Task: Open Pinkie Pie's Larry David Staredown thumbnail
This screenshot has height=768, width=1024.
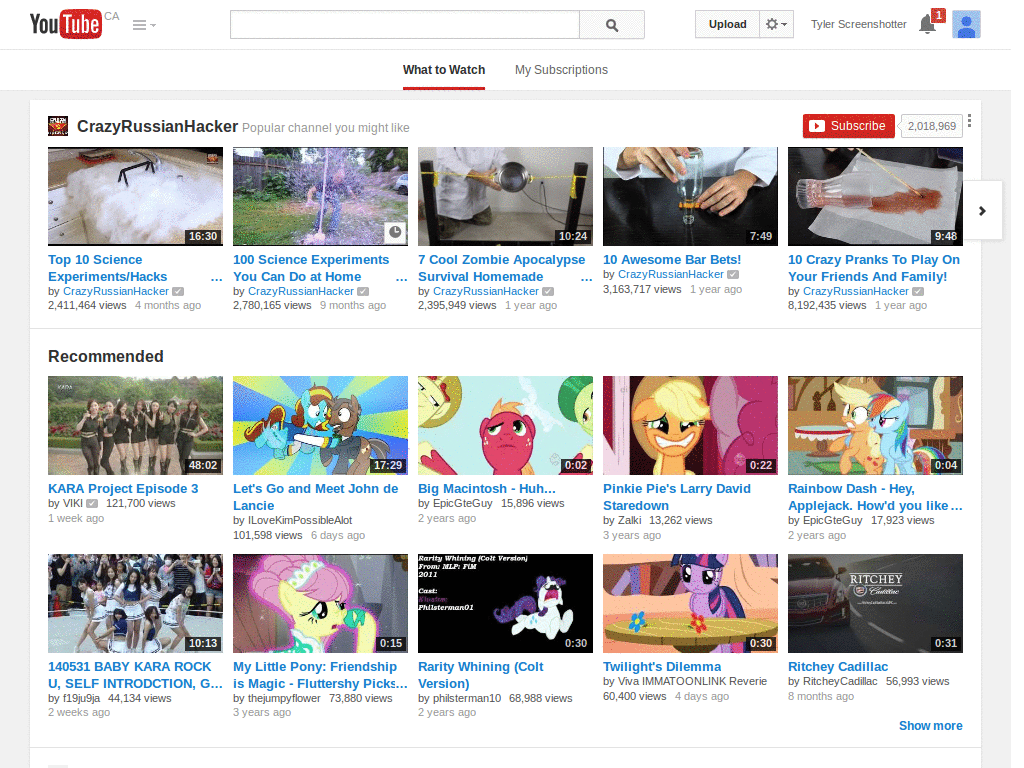Action: (690, 425)
